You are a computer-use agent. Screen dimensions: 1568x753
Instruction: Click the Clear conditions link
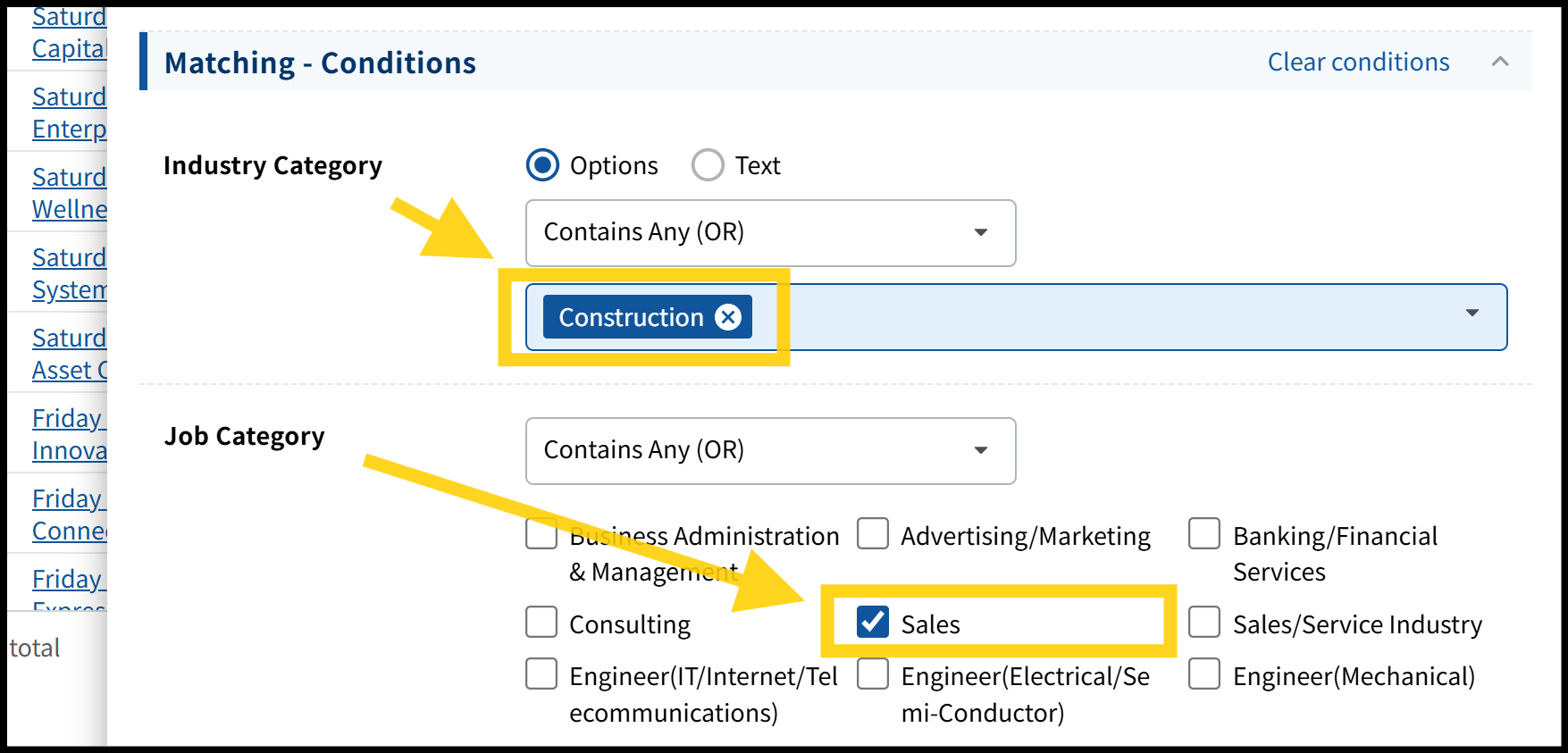coord(1358,62)
